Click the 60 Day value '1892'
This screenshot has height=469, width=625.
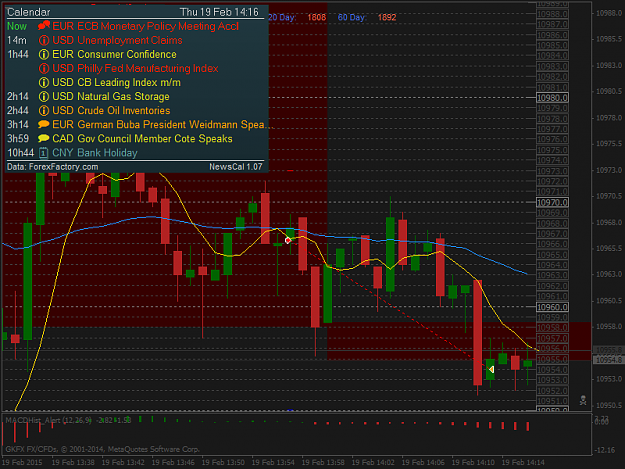[x=387, y=18]
